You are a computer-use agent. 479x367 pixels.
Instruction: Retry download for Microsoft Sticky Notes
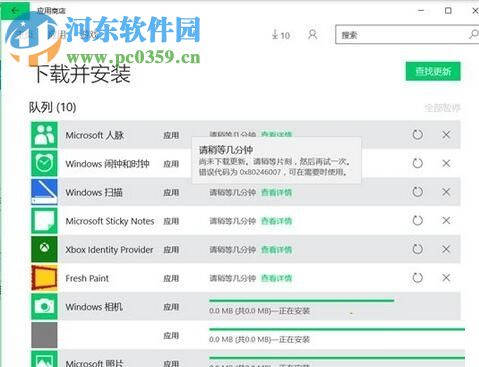(x=418, y=220)
